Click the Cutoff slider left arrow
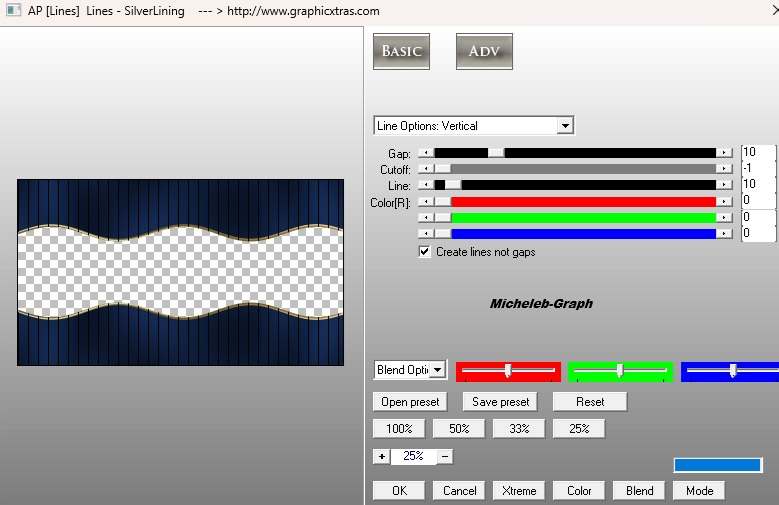 click(x=426, y=169)
